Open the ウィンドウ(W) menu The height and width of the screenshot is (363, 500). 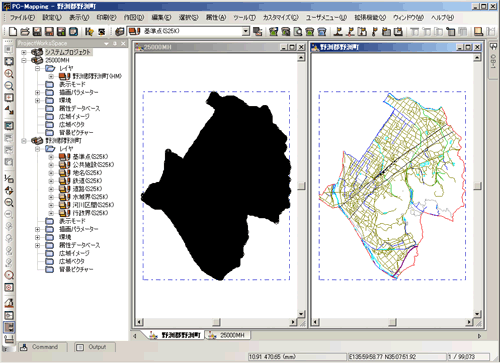pos(408,18)
